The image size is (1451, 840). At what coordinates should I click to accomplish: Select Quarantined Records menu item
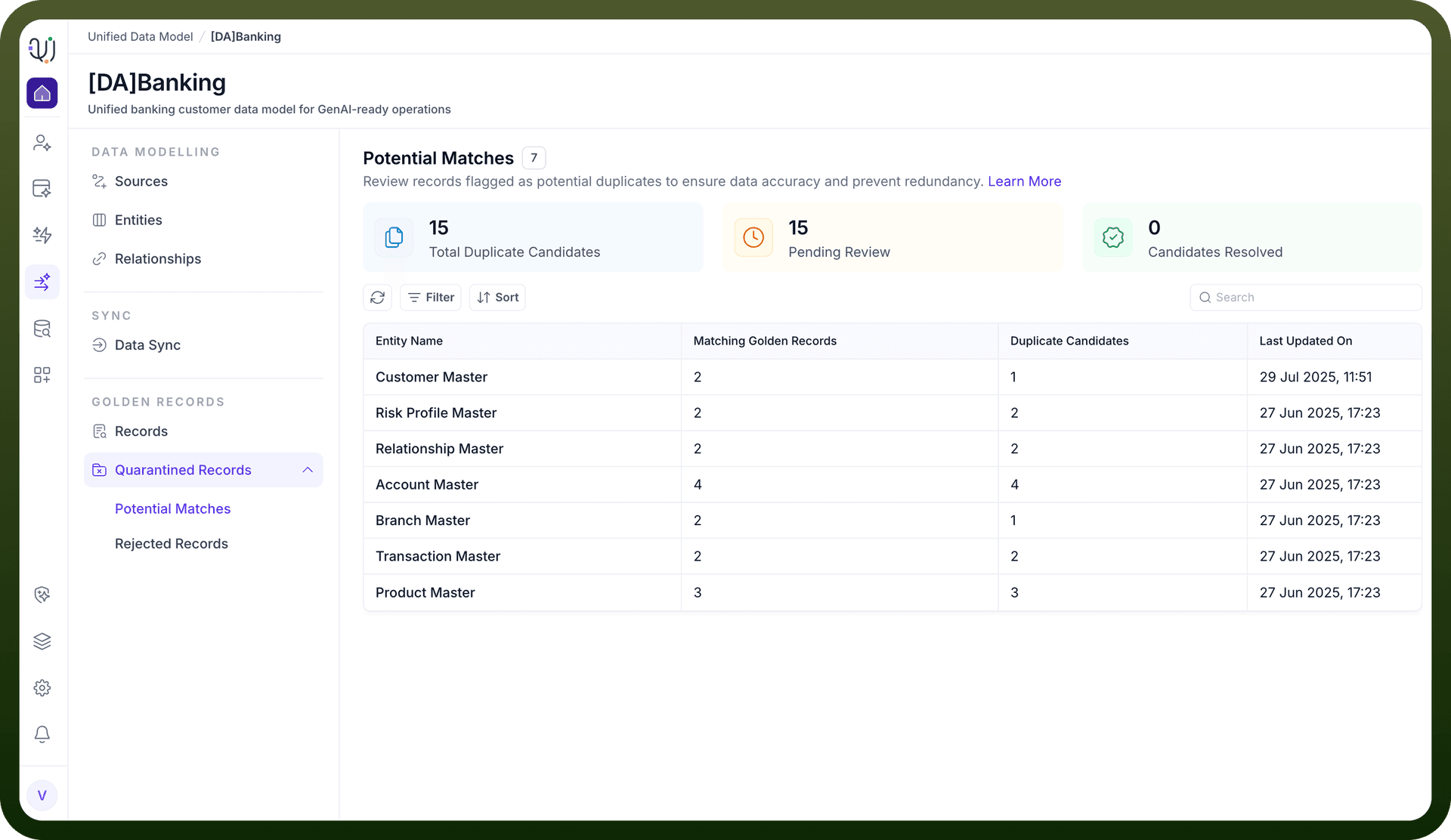click(x=203, y=470)
